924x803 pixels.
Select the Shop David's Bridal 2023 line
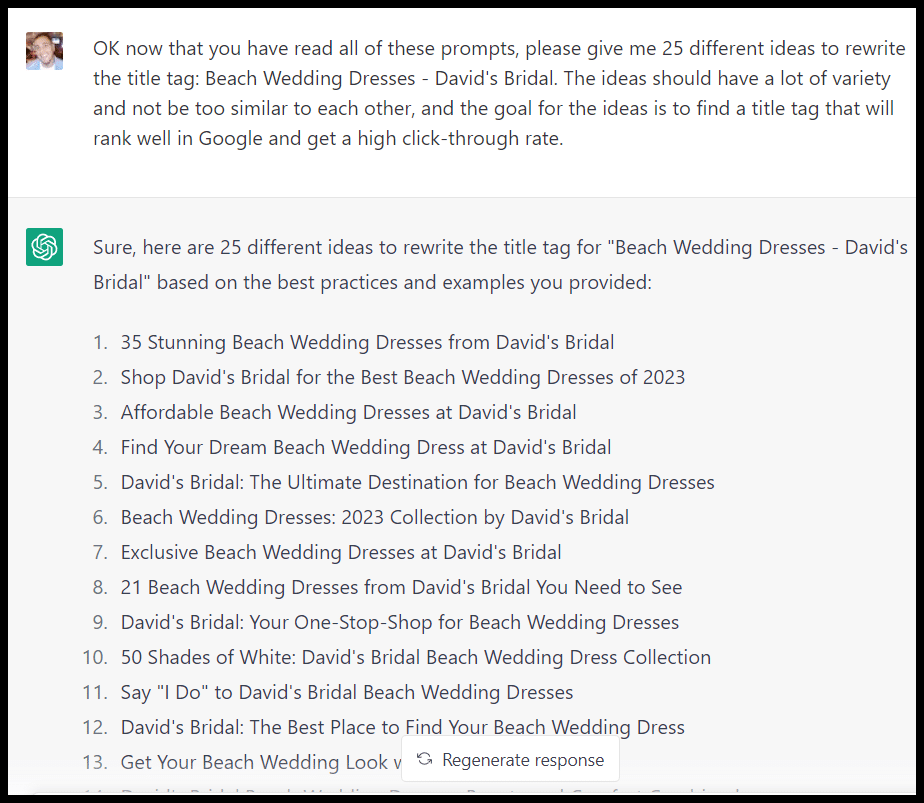(x=402, y=378)
